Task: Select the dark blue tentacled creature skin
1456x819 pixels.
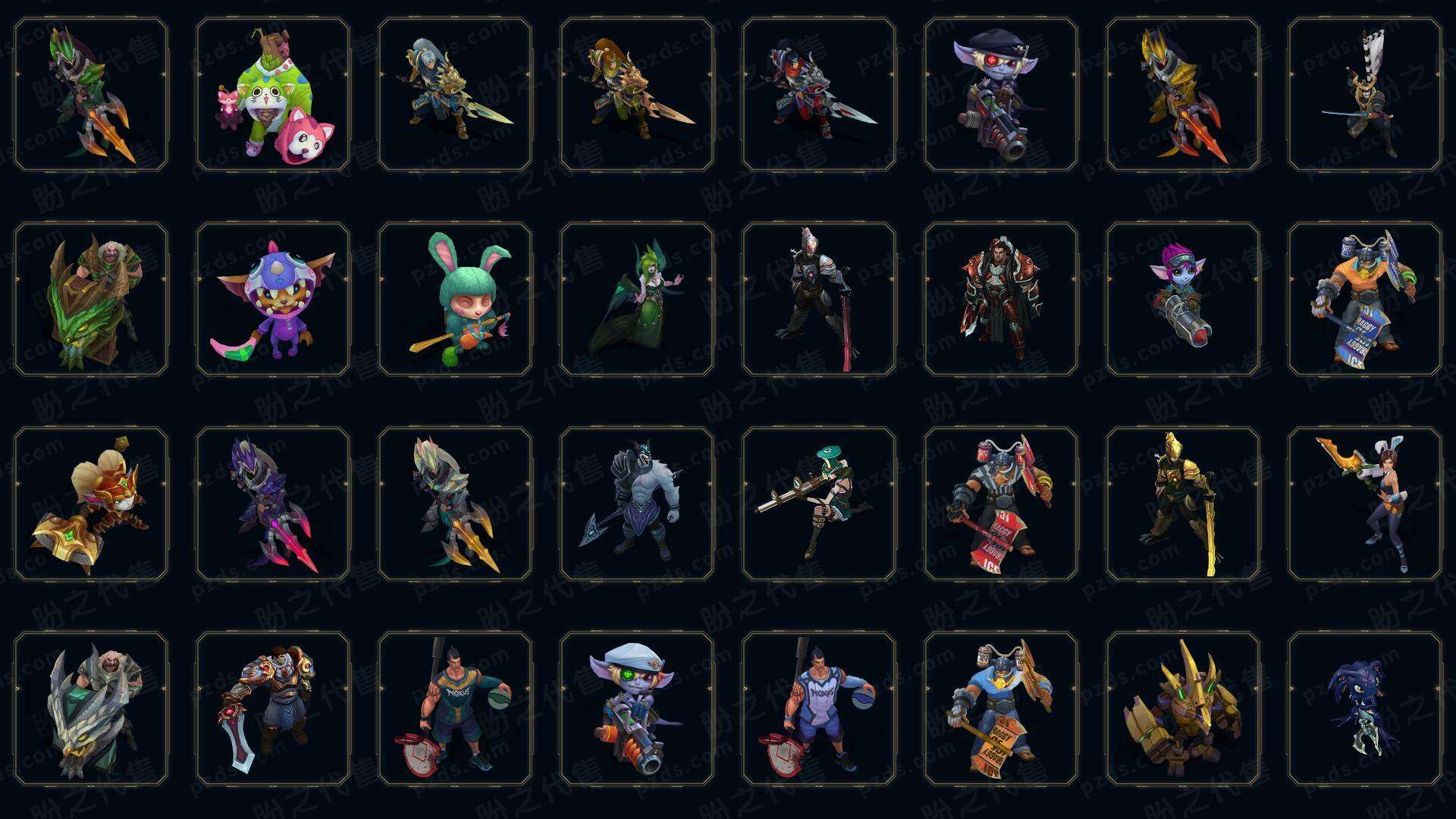Action: [1365, 709]
